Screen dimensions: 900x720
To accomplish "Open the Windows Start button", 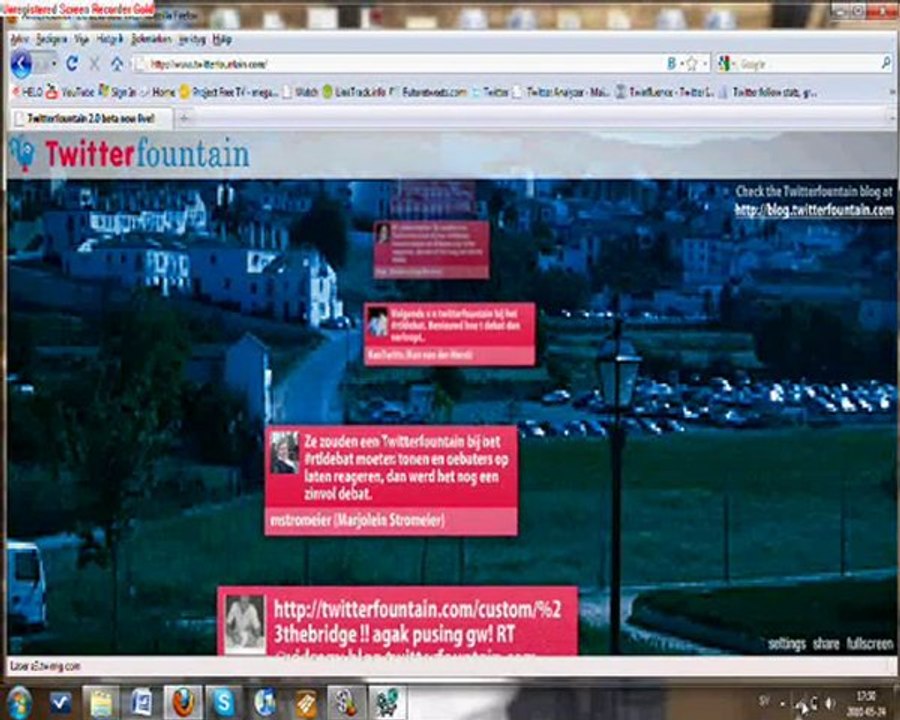I will coord(20,702).
